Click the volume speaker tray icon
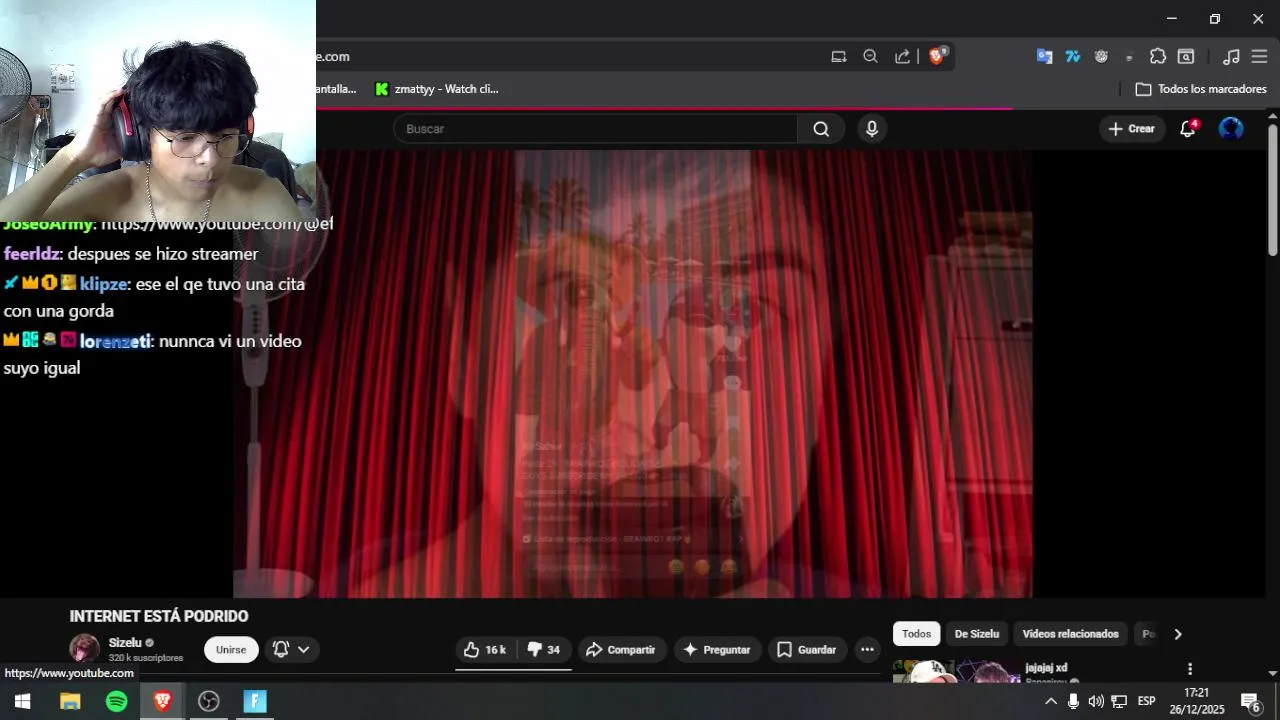The height and width of the screenshot is (720, 1280). point(1096,701)
